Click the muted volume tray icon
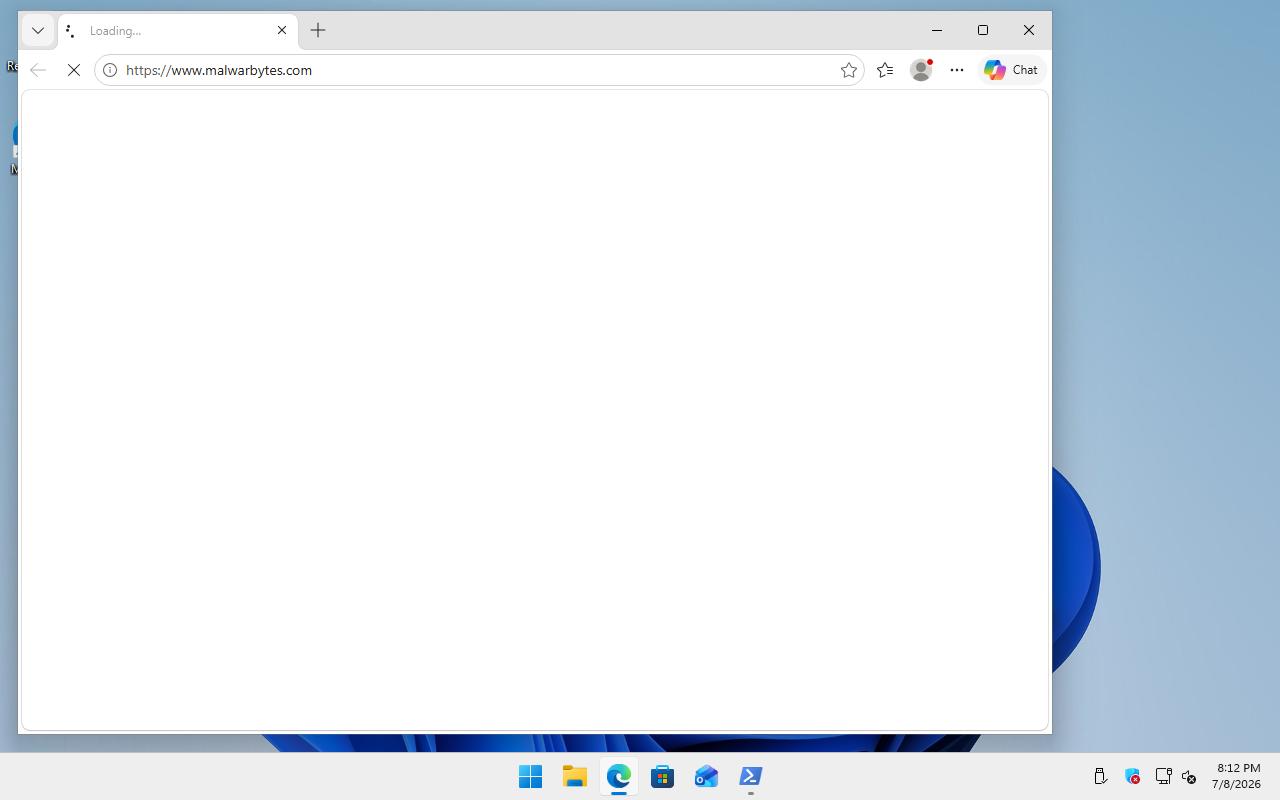Viewport: 1280px width, 800px height. tap(1189, 776)
